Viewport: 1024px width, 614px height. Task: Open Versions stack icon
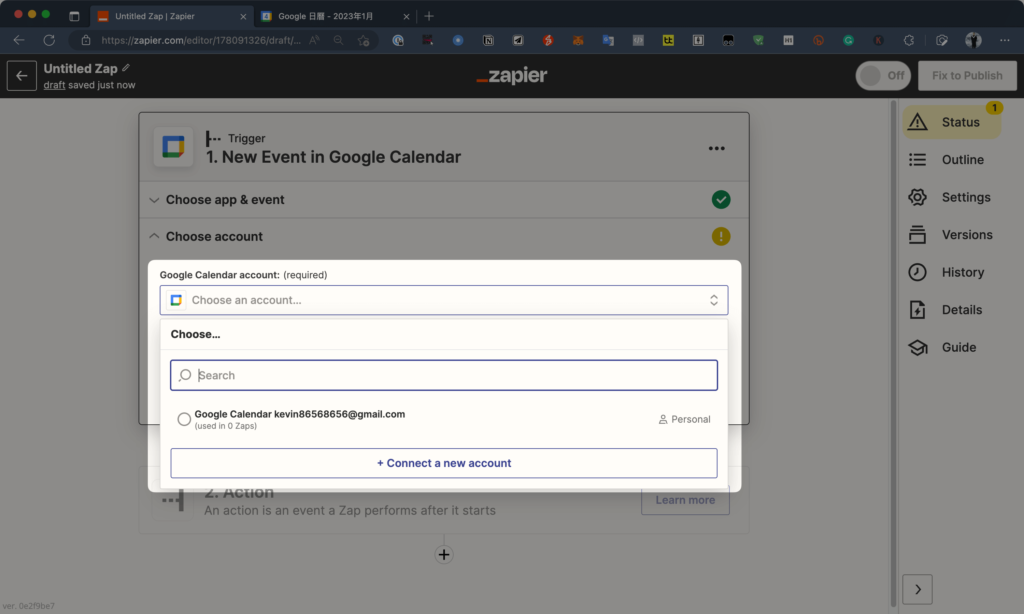pyautogui.click(x=918, y=234)
